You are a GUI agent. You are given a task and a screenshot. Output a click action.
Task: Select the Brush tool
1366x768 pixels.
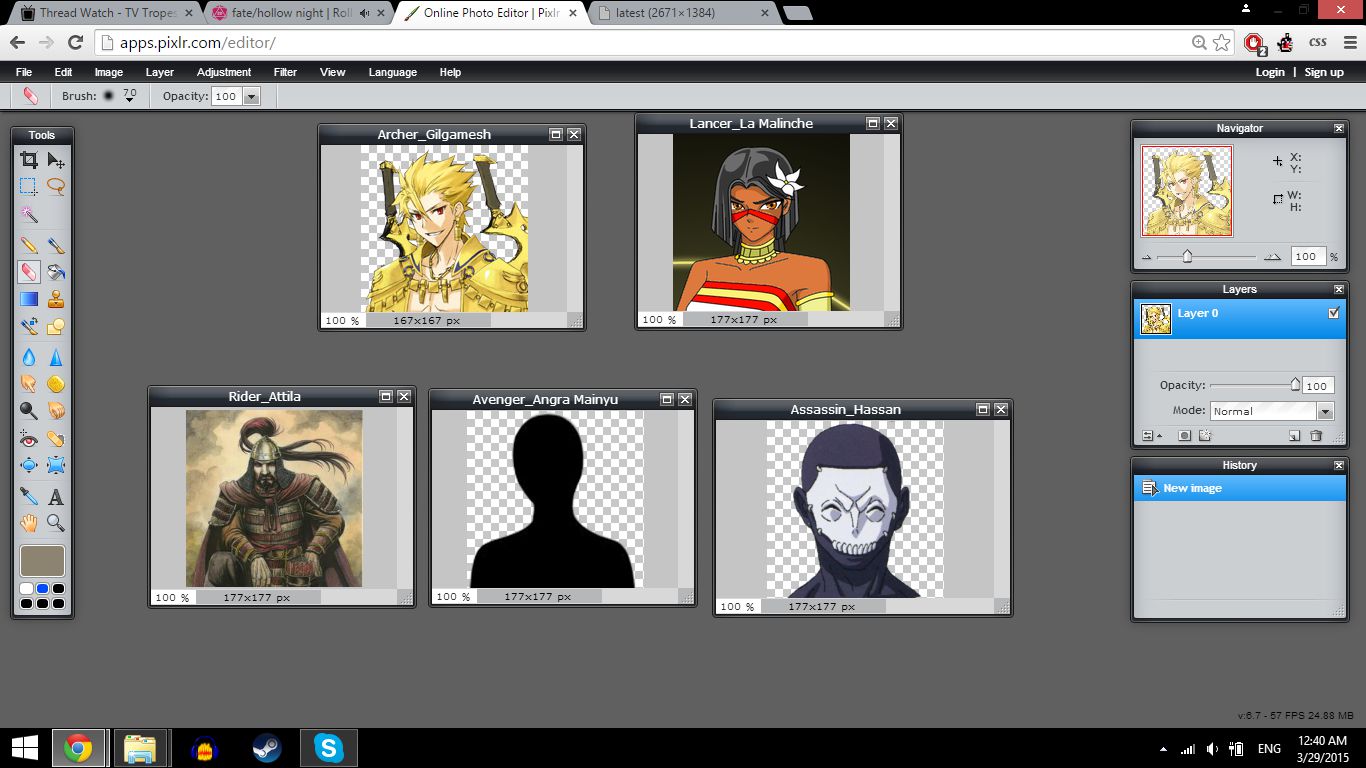pyautogui.click(x=56, y=245)
